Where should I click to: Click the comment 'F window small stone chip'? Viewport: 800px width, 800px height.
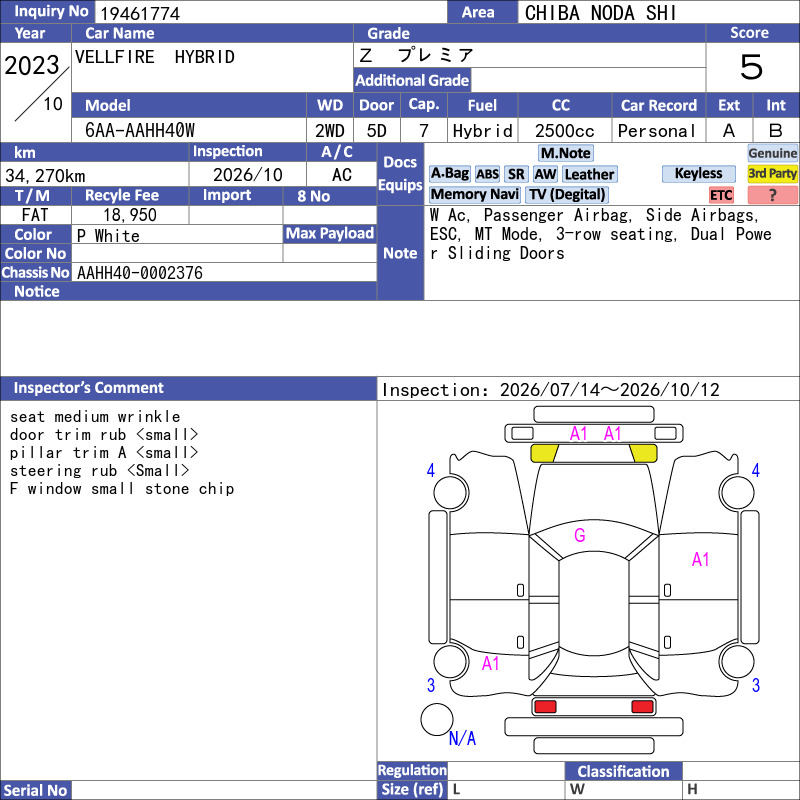click(x=122, y=489)
